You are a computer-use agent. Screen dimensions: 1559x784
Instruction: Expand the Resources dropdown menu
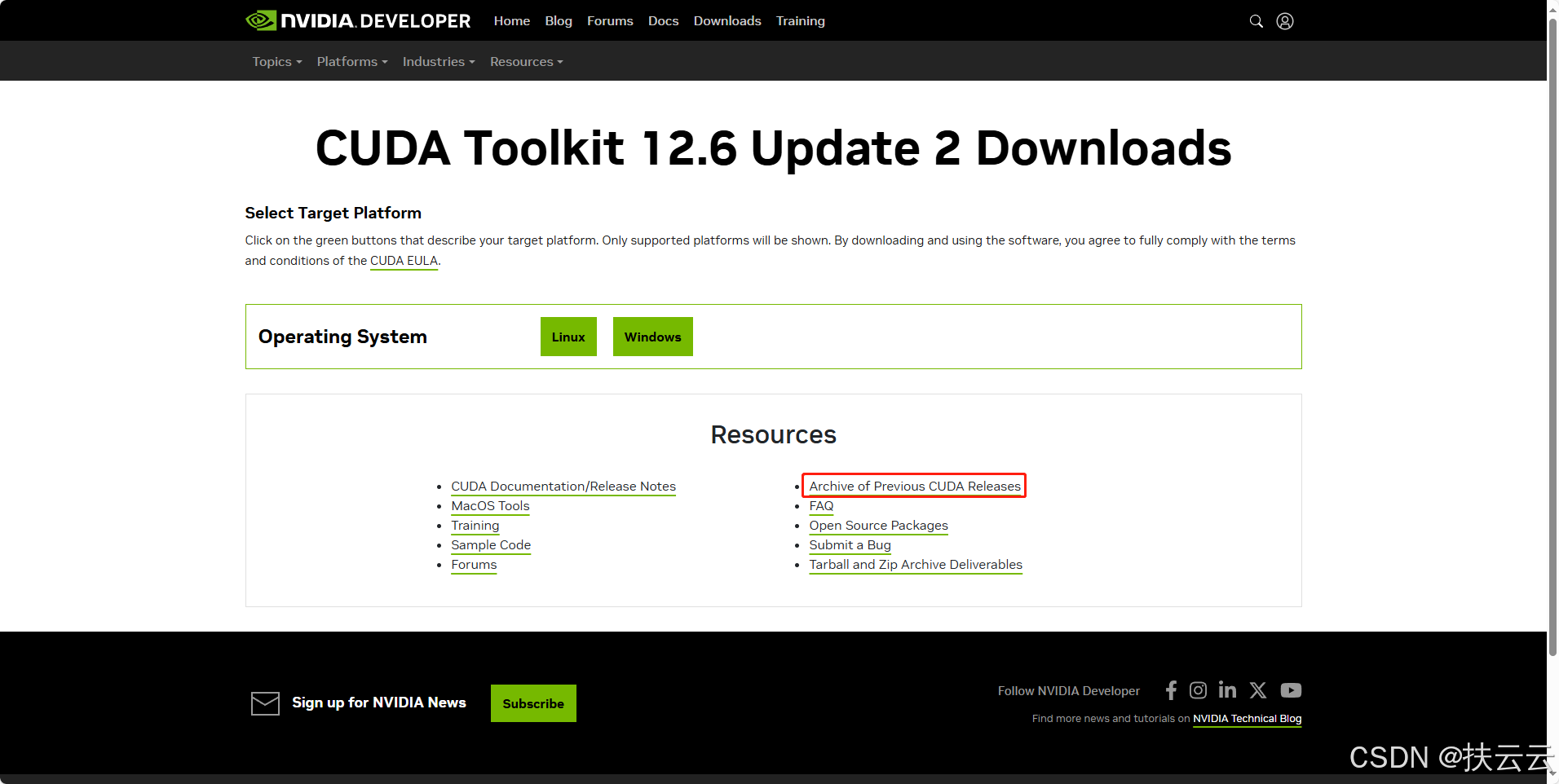click(x=527, y=62)
